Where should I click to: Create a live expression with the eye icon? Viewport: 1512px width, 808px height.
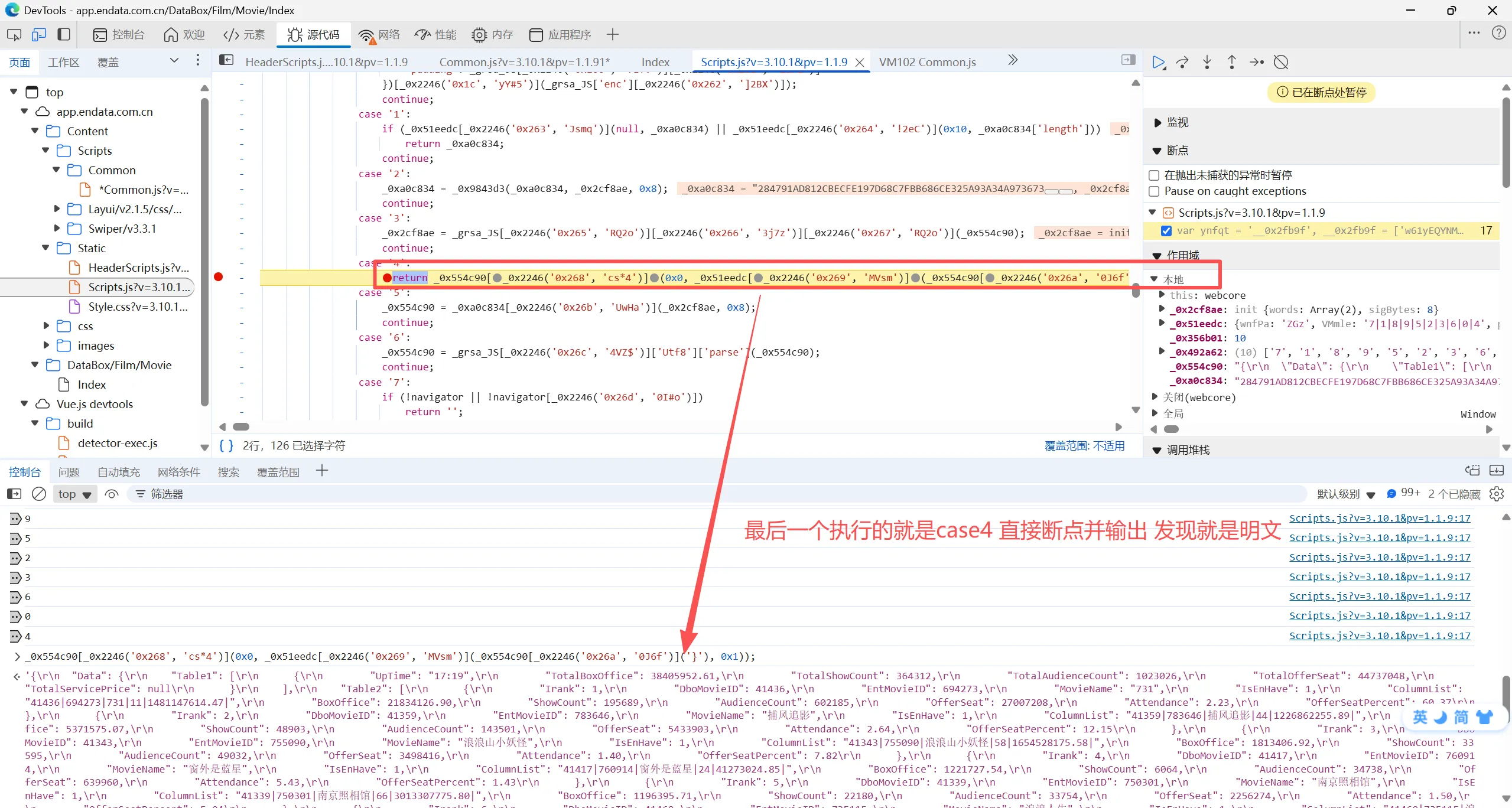tap(112, 494)
